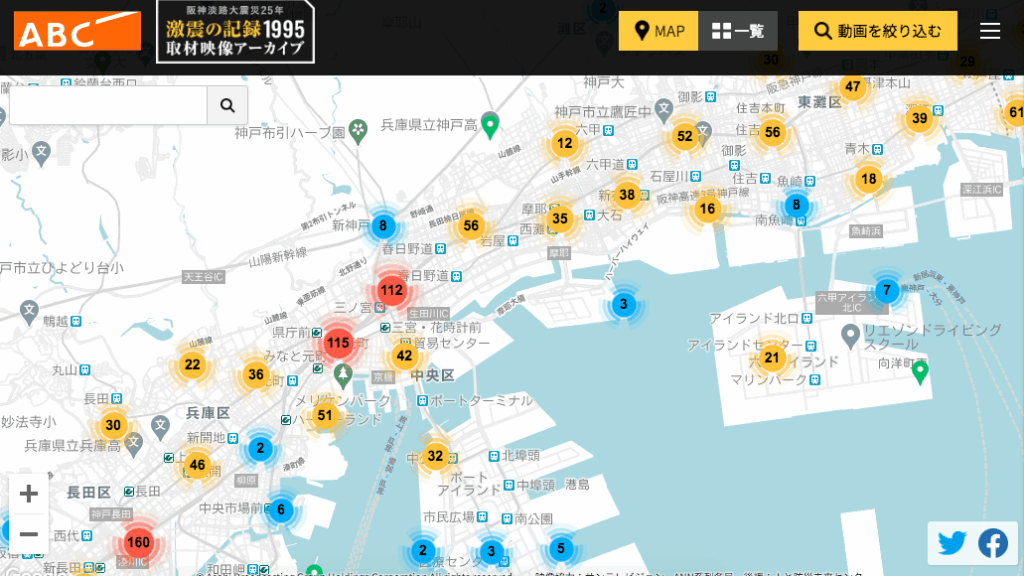The width and height of the screenshot is (1024, 576).
Task: Open the orange cluster marker 52
Action: (684, 136)
